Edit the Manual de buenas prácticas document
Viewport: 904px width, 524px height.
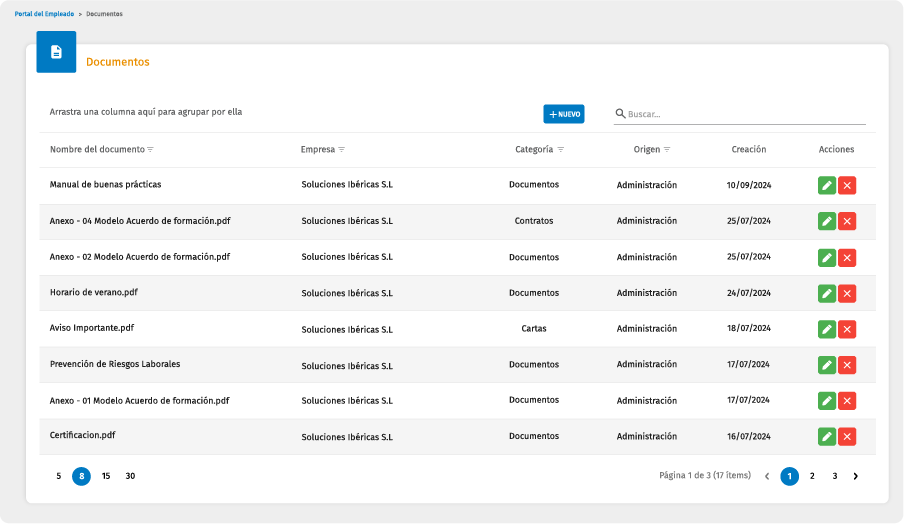(826, 185)
